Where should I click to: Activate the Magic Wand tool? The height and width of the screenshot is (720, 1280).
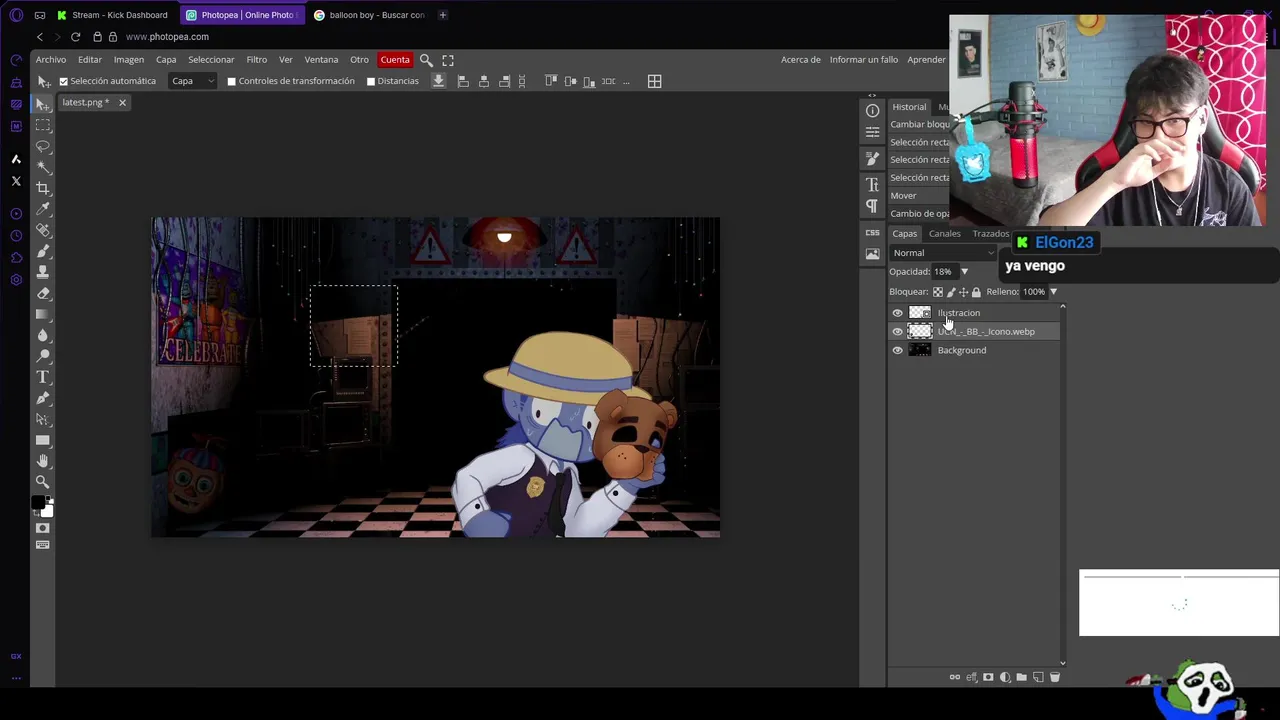coord(43,167)
